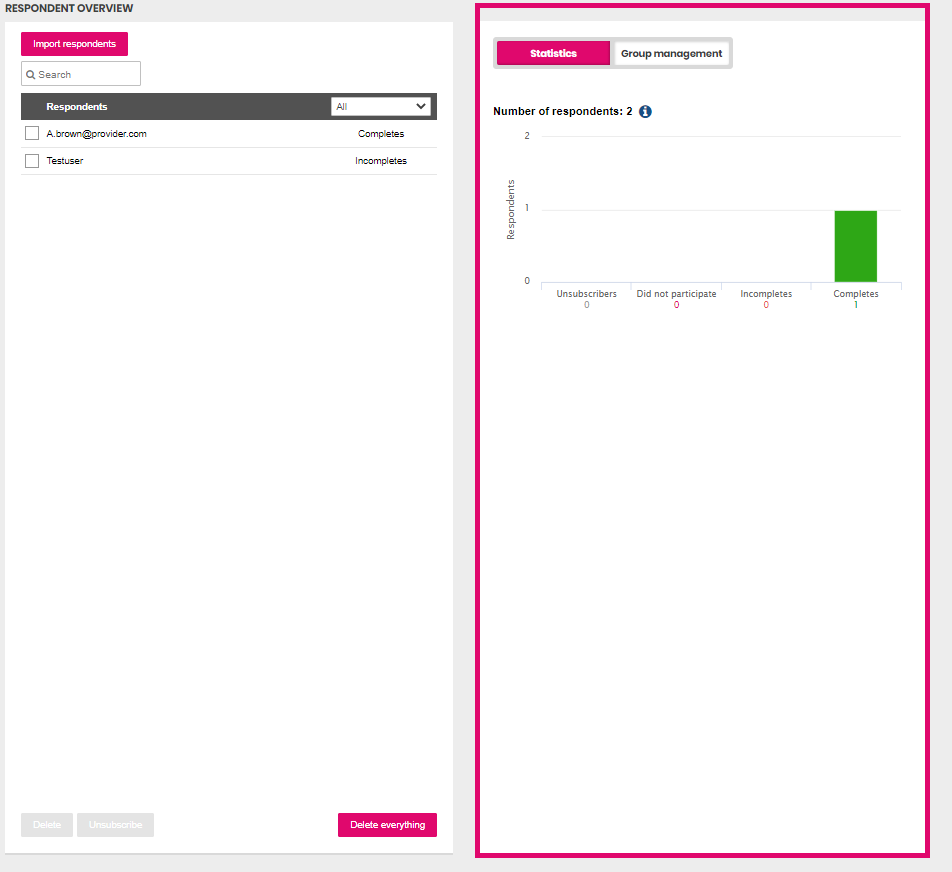Select the Testuser respondent name
The image size is (952, 872).
[65, 161]
